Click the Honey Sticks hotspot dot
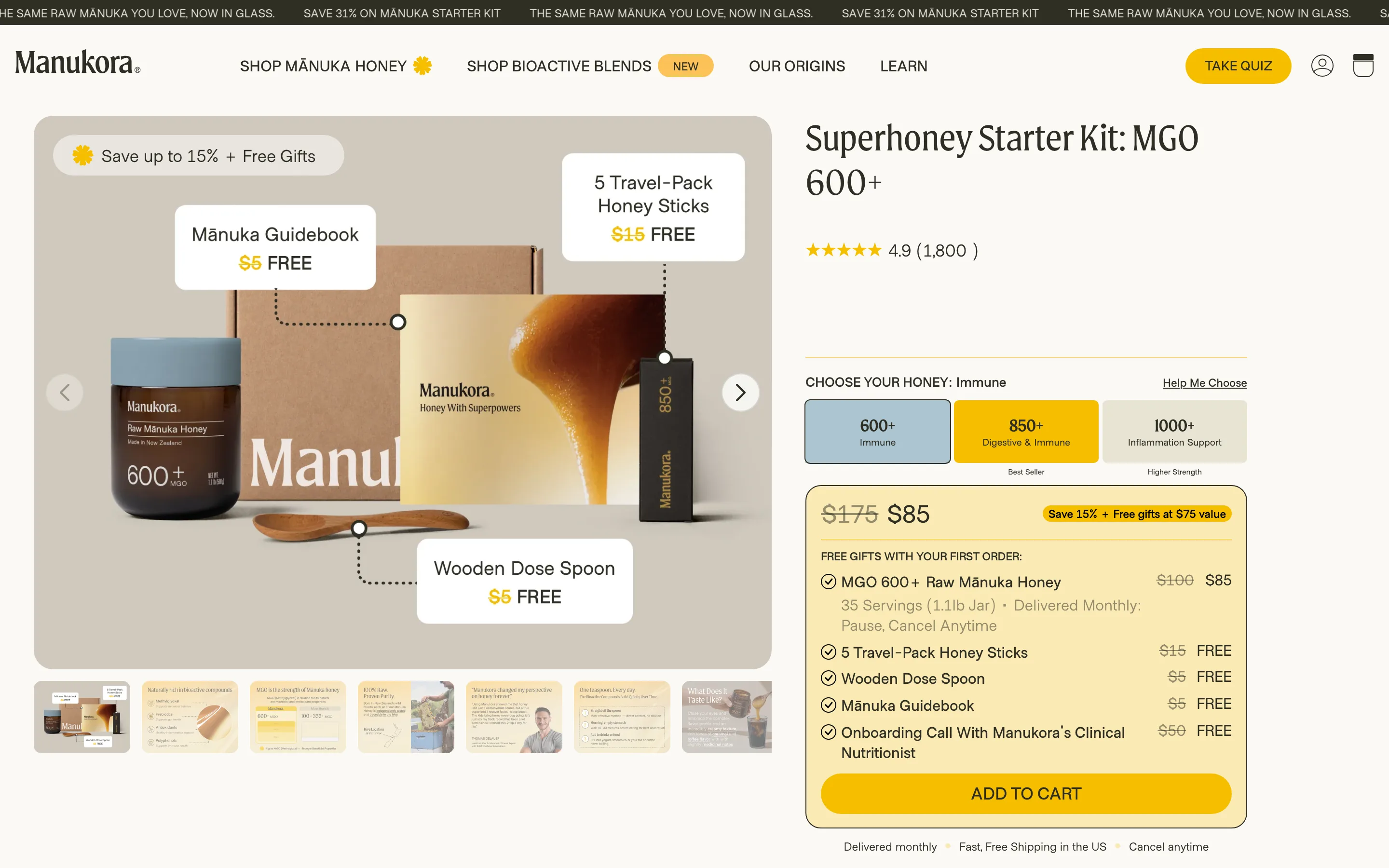 [664, 358]
